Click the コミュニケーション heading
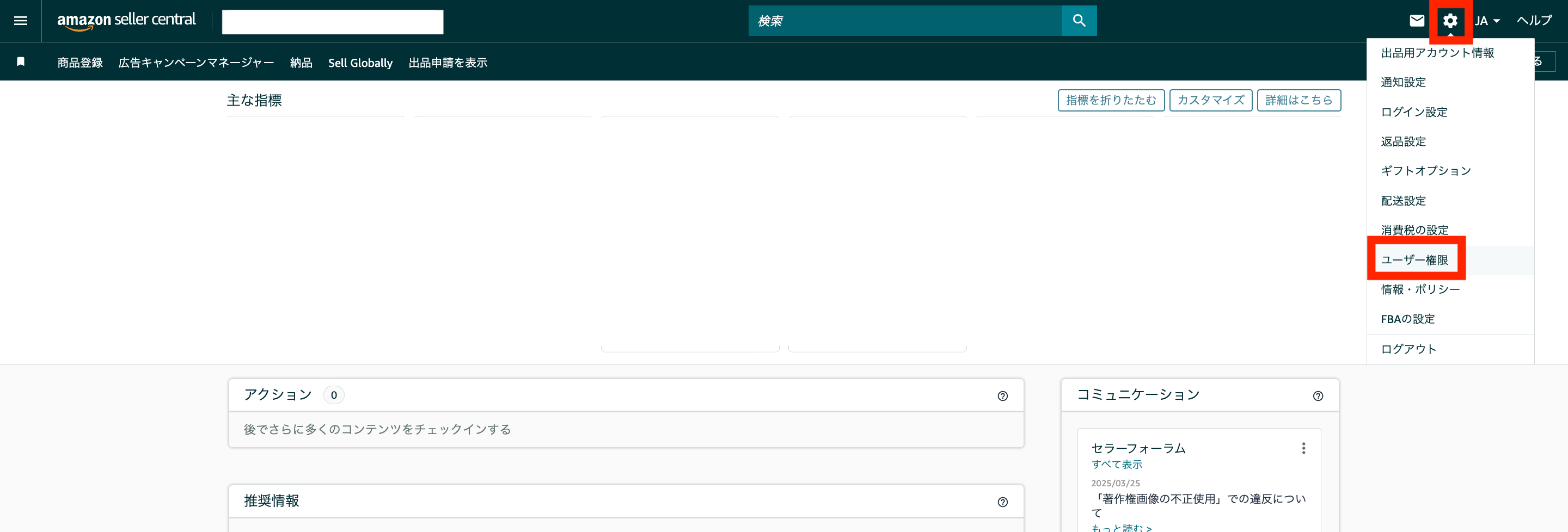 point(1138,394)
